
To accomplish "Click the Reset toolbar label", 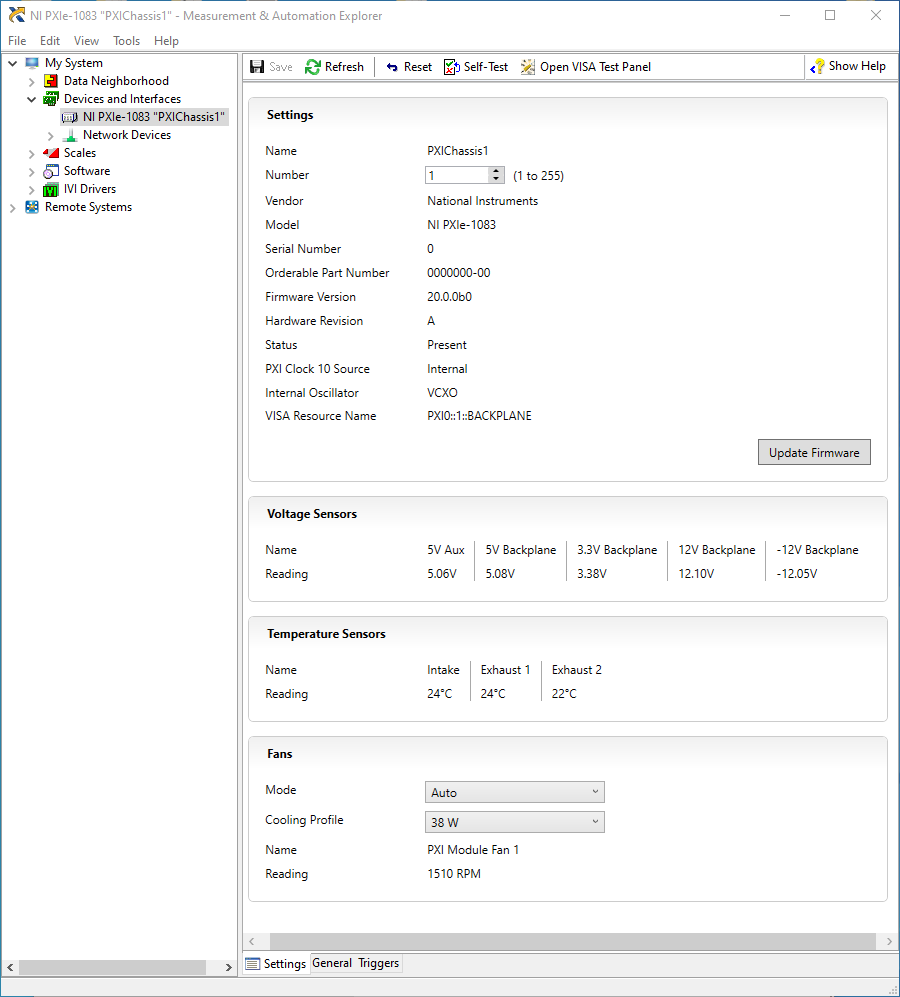I will [x=417, y=67].
